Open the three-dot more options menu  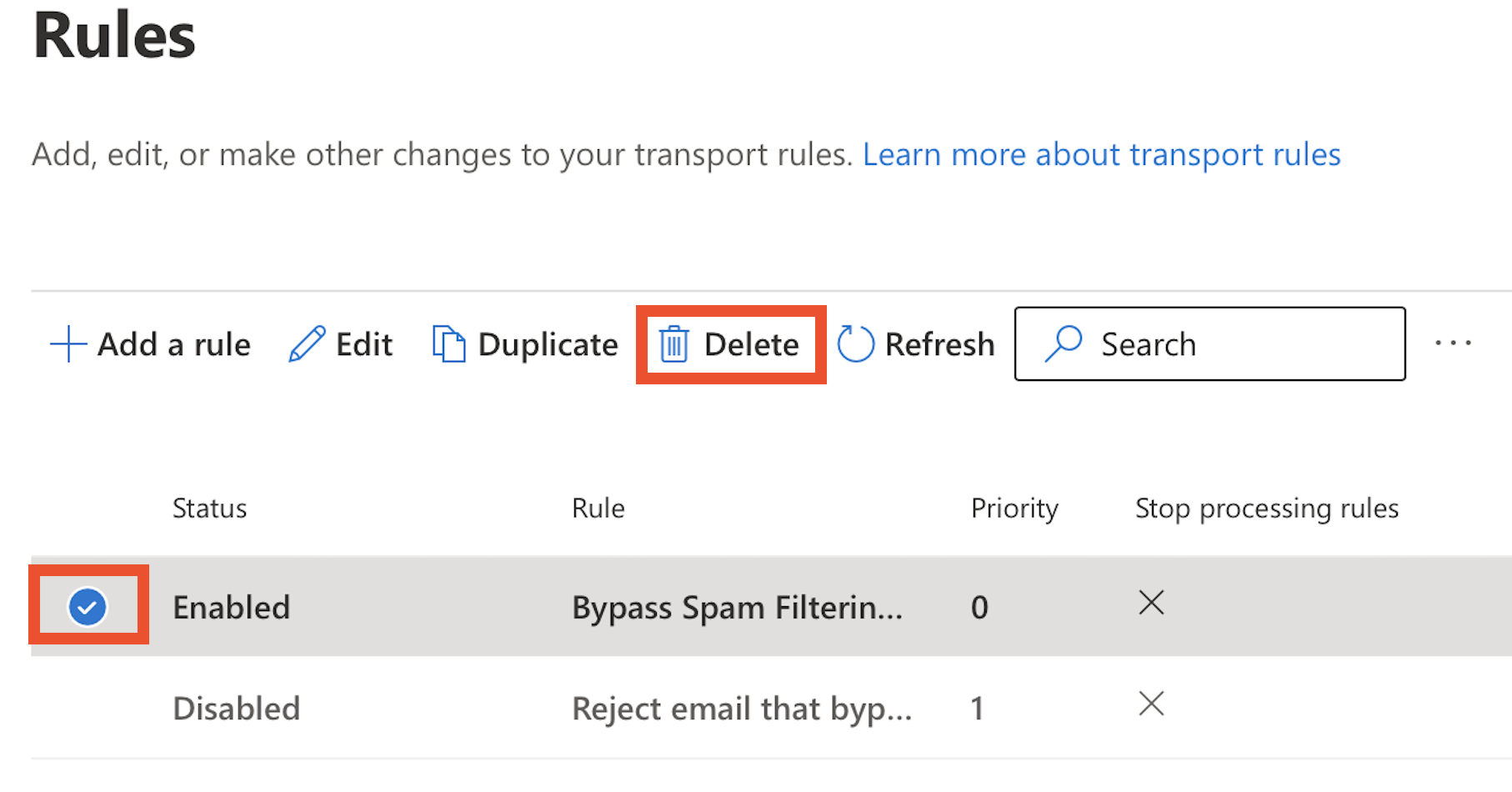click(x=1453, y=343)
